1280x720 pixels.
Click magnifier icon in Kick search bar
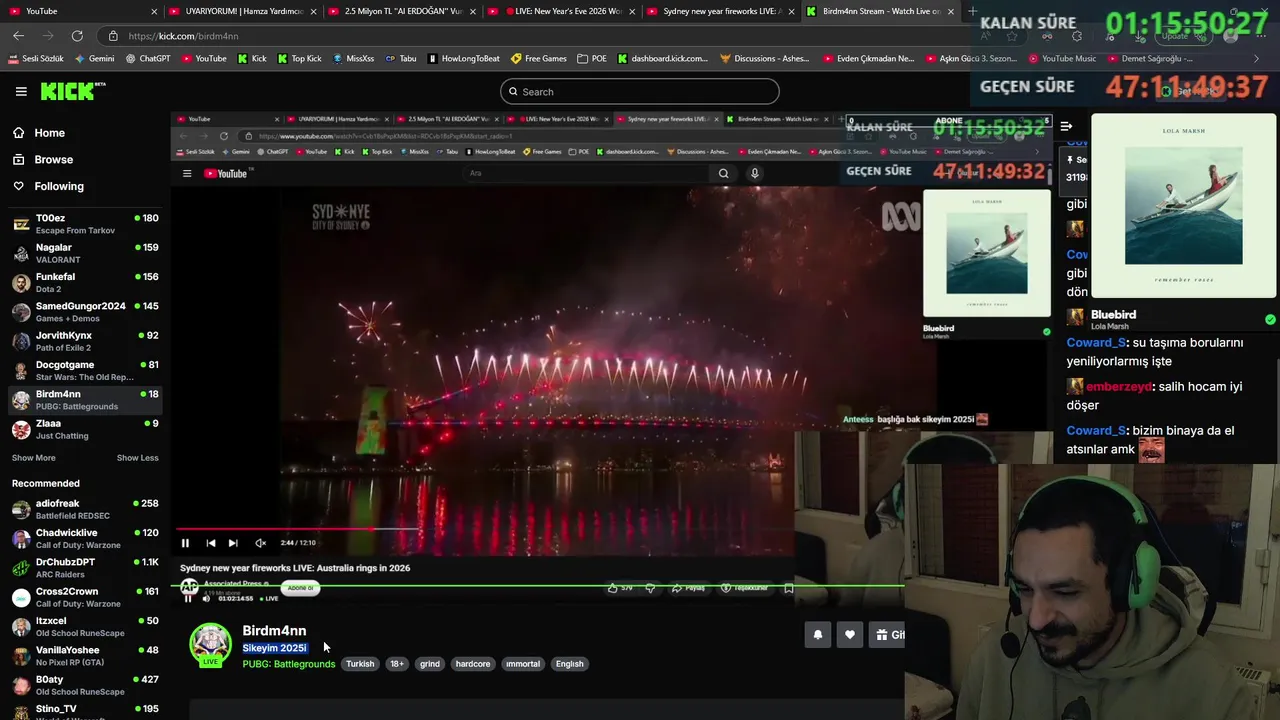pyautogui.click(x=513, y=92)
